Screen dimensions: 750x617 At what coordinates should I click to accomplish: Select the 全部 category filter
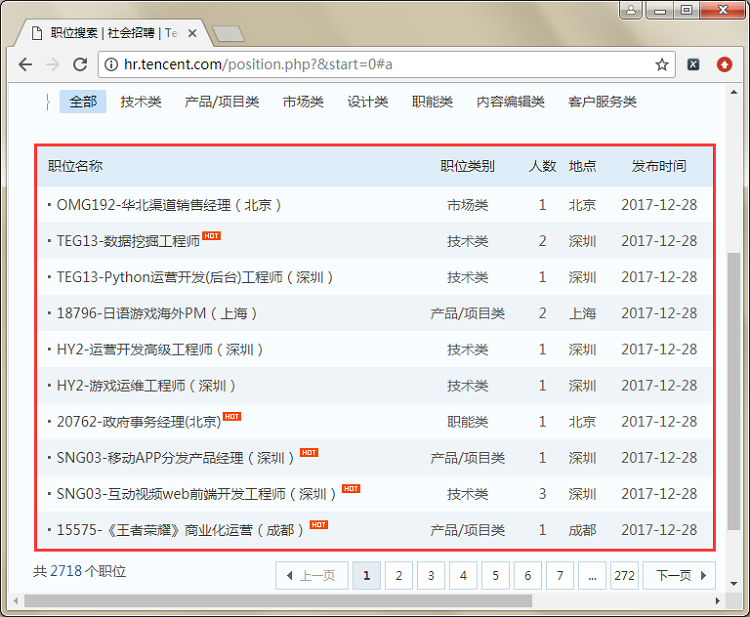coord(83,101)
